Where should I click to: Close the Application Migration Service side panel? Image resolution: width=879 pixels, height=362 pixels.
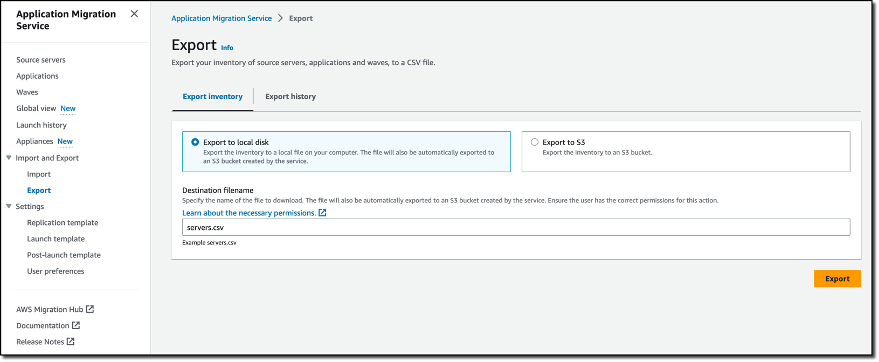[x=134, y=14]
